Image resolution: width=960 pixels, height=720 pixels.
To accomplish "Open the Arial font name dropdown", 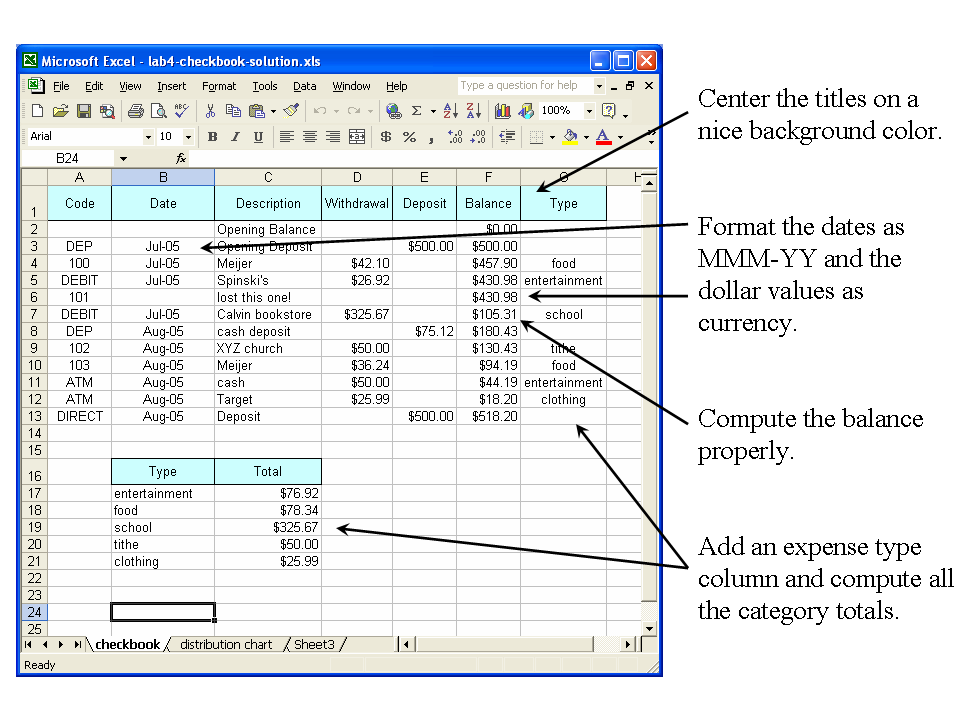I will point(149,137).
